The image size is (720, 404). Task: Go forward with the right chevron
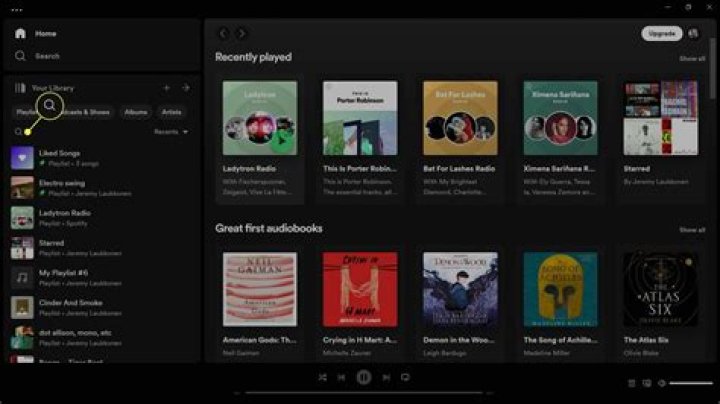click(x=241, y=34)
